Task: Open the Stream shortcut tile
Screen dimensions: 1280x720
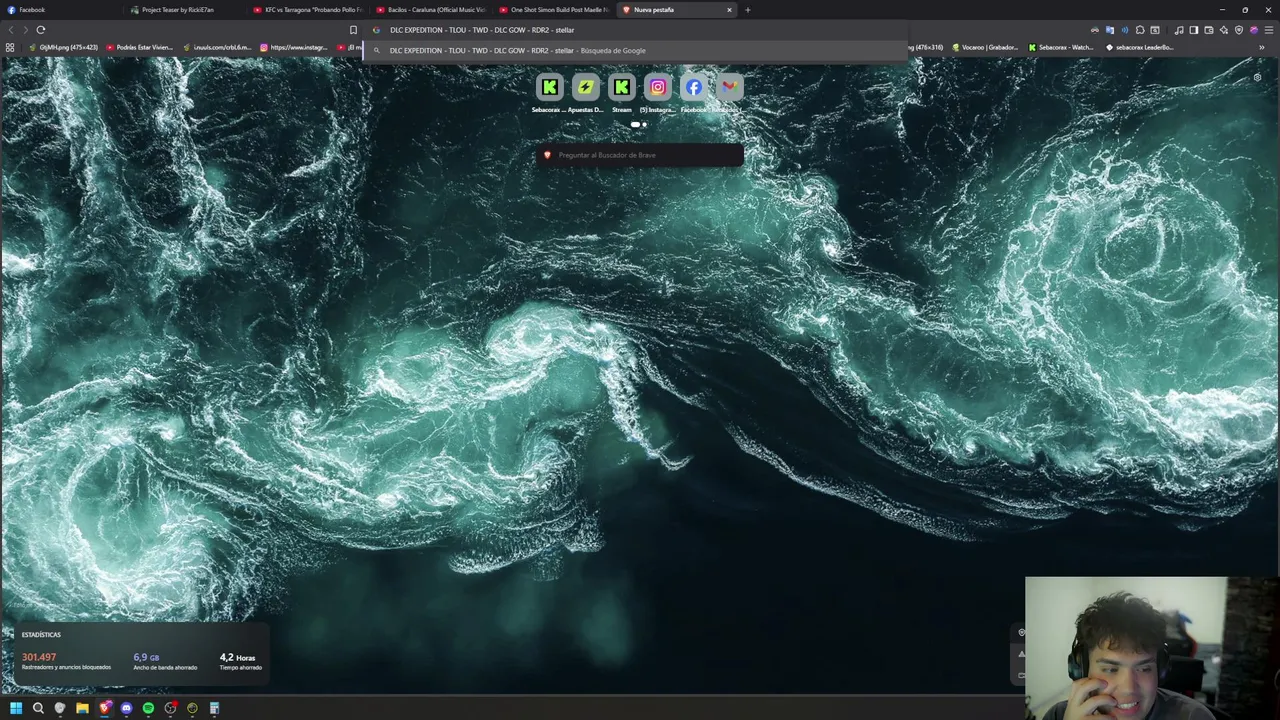Action: pyautogui.click(x=621, y=87)
